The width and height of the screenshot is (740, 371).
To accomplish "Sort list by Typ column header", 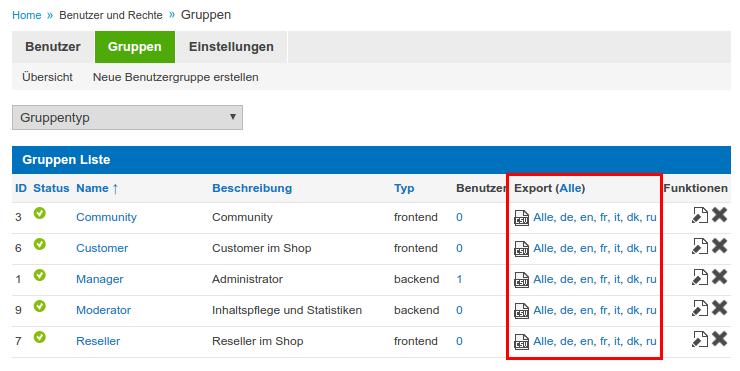I will 404,188.
